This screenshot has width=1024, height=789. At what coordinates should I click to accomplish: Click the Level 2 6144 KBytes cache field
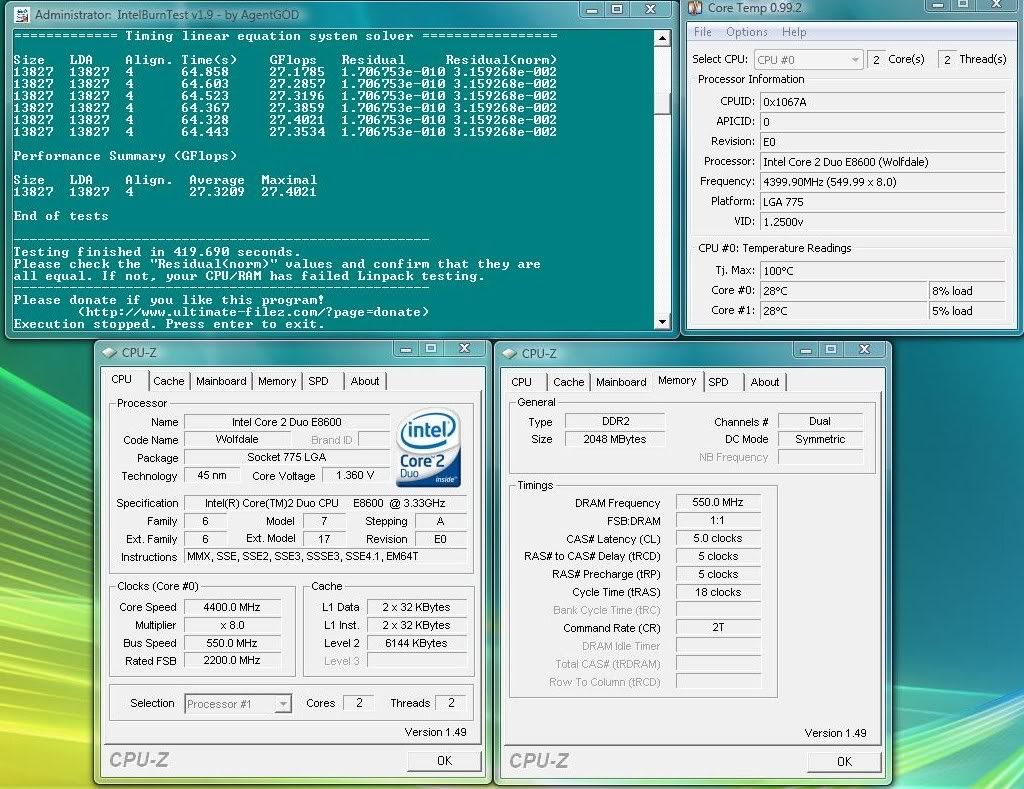417,643
